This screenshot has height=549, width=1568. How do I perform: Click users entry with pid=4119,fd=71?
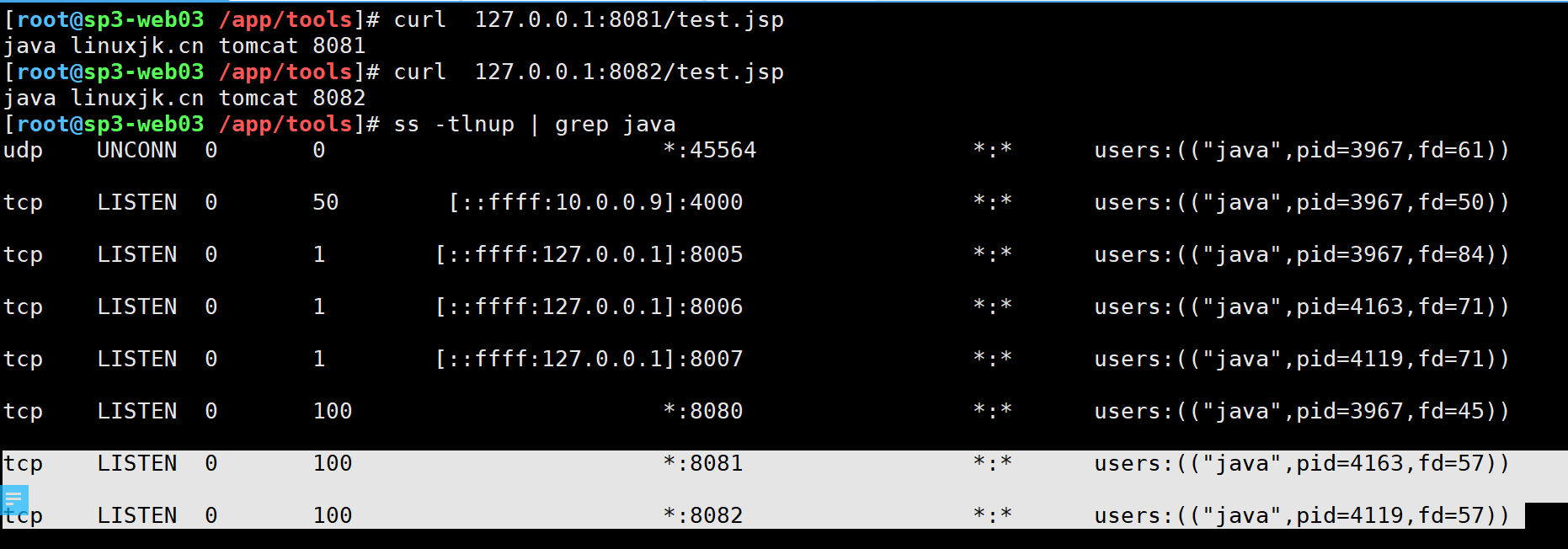[1302, 360]
